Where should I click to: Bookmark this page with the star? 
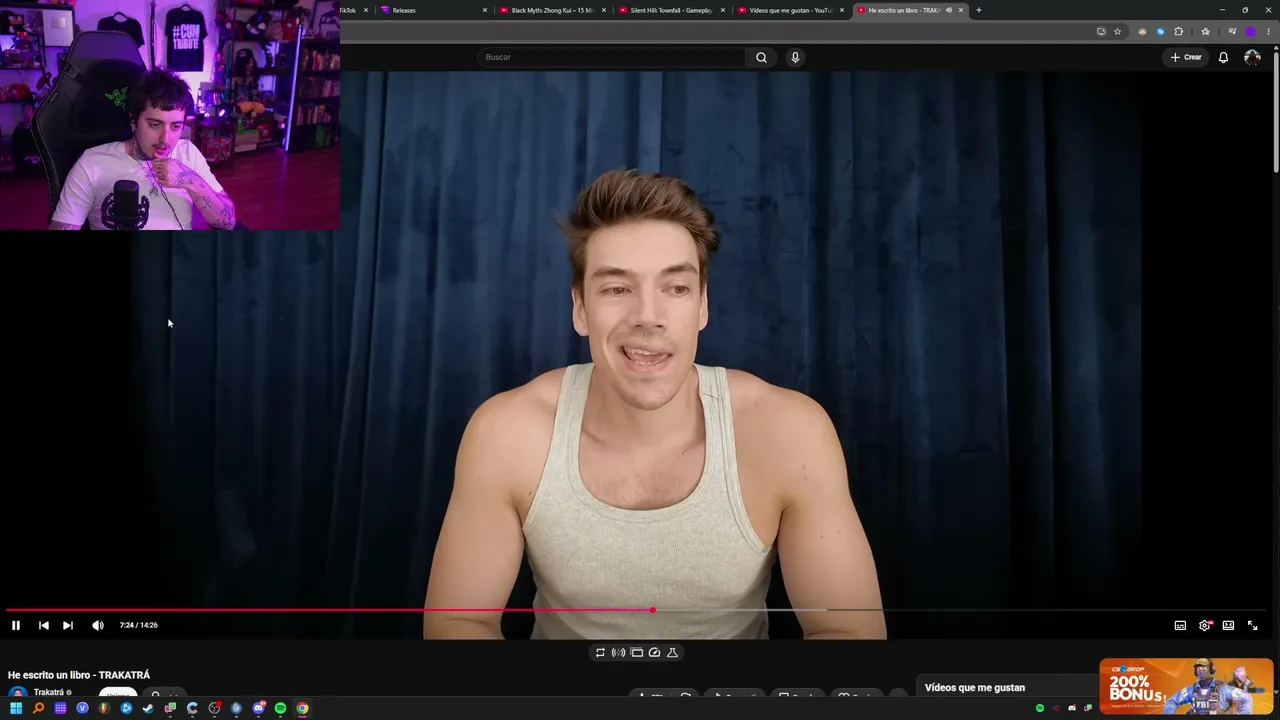pyautogui.click(x=1117, y=31)
